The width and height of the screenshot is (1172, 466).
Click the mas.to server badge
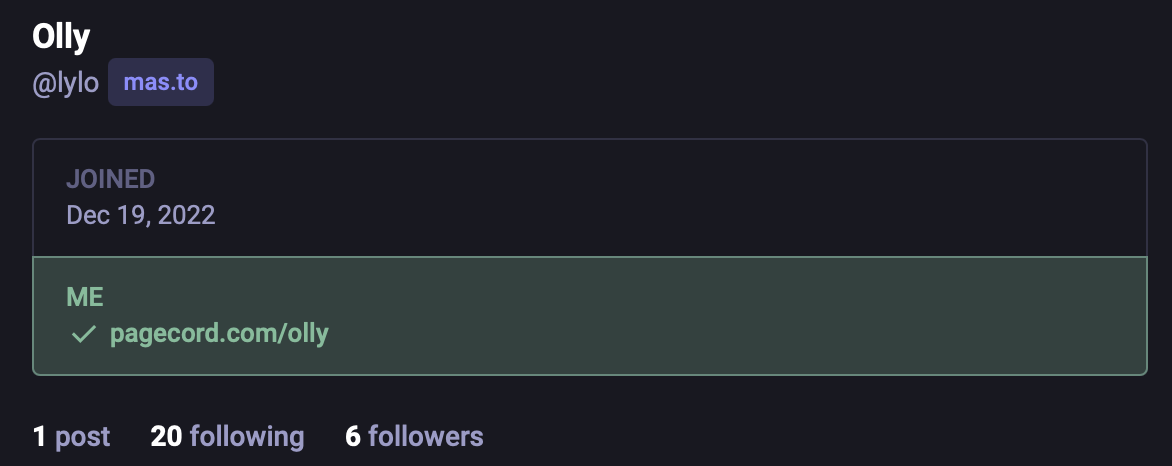pos(161,82)
